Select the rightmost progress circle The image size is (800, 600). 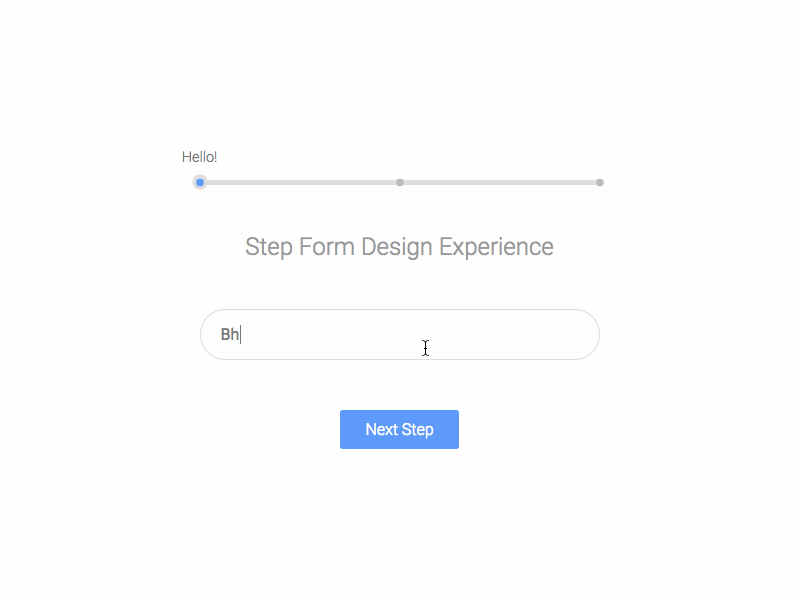tap(600, 182)
